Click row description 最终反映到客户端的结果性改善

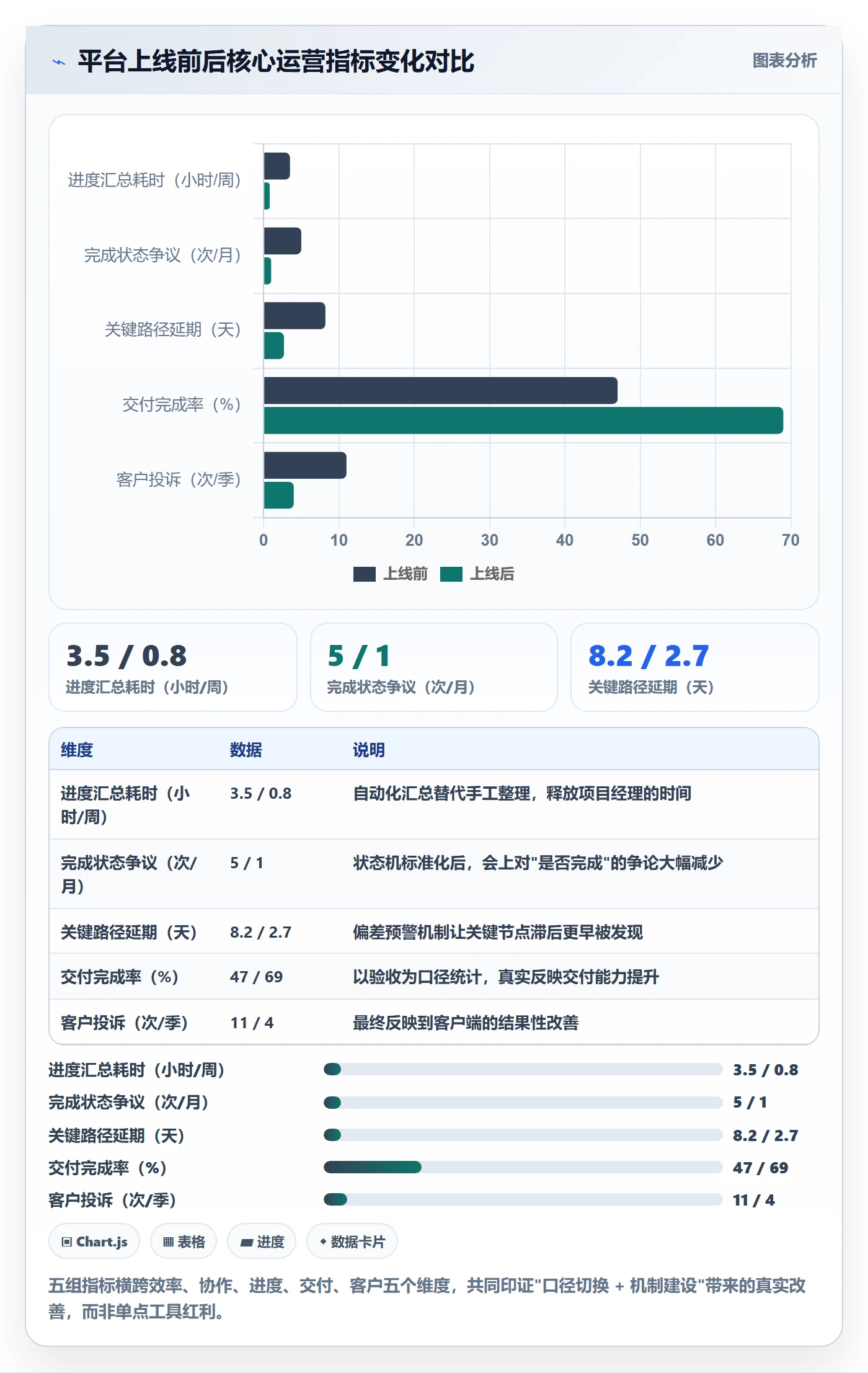pos(466,1023)
